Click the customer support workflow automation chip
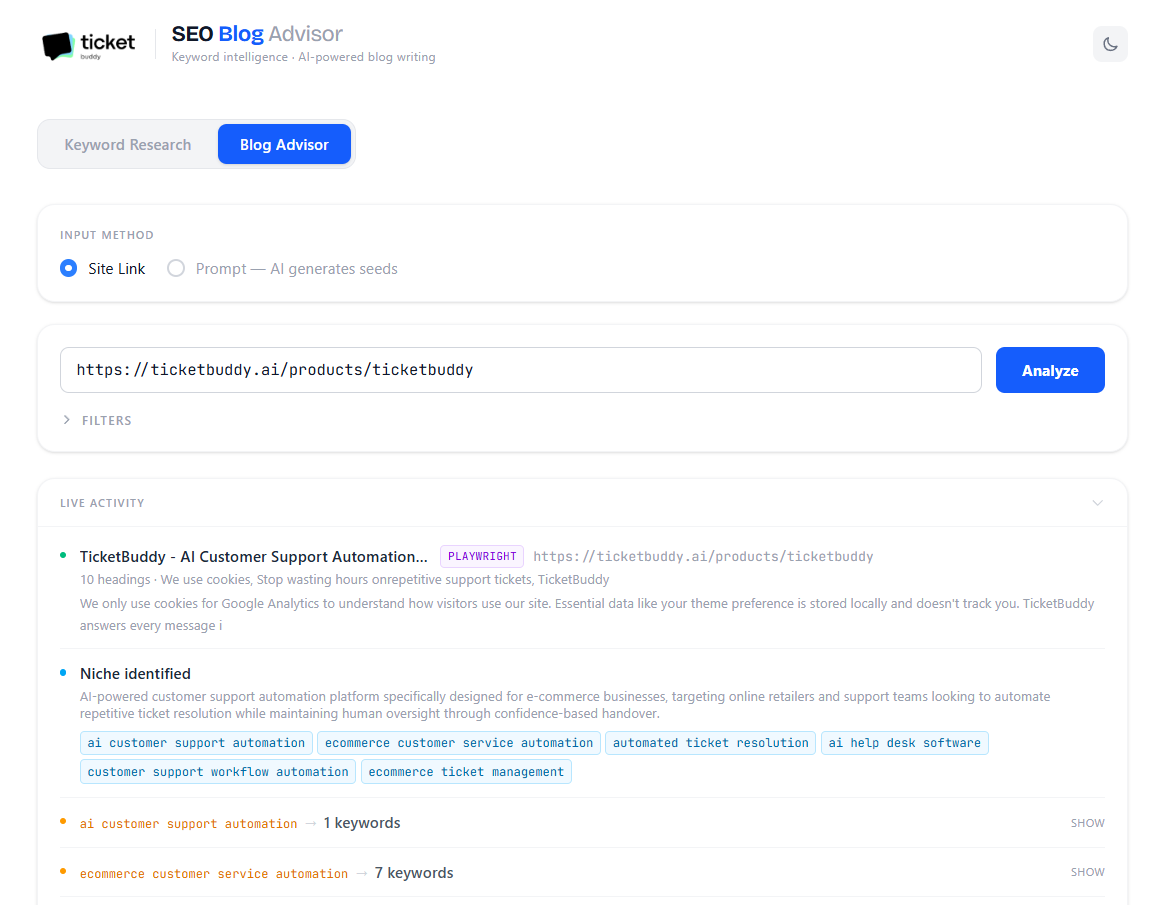 tap(217, 771)
